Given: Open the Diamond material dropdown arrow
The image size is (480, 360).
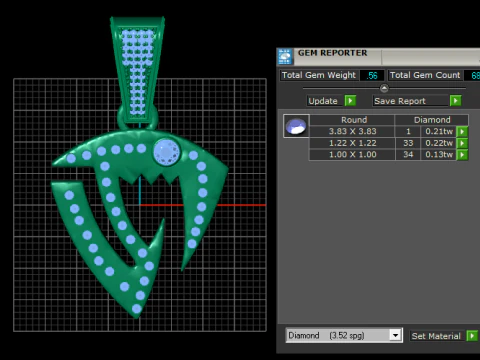Looking at the screenshot, I should [395, 335].
